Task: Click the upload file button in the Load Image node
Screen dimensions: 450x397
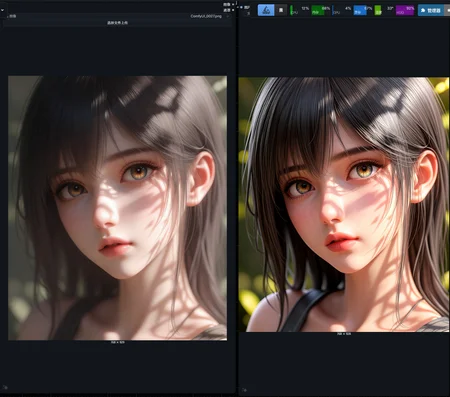Action: pos(117,23)
